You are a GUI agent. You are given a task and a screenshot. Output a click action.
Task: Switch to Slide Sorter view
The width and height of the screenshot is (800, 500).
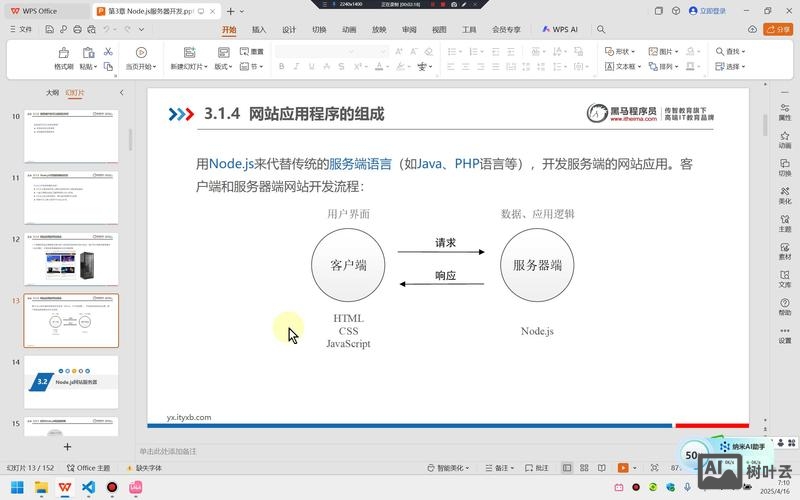pyautogui.click(x=585, y=468)
